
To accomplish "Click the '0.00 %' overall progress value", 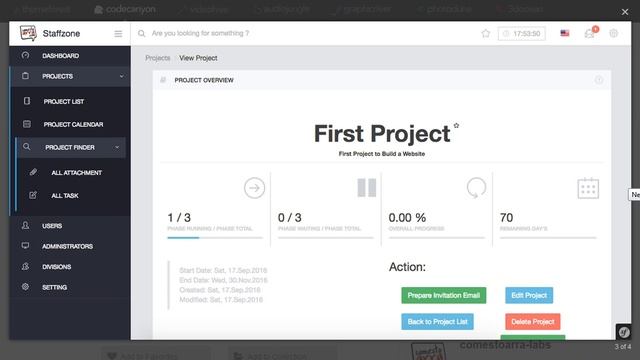I will pos(407,218).
